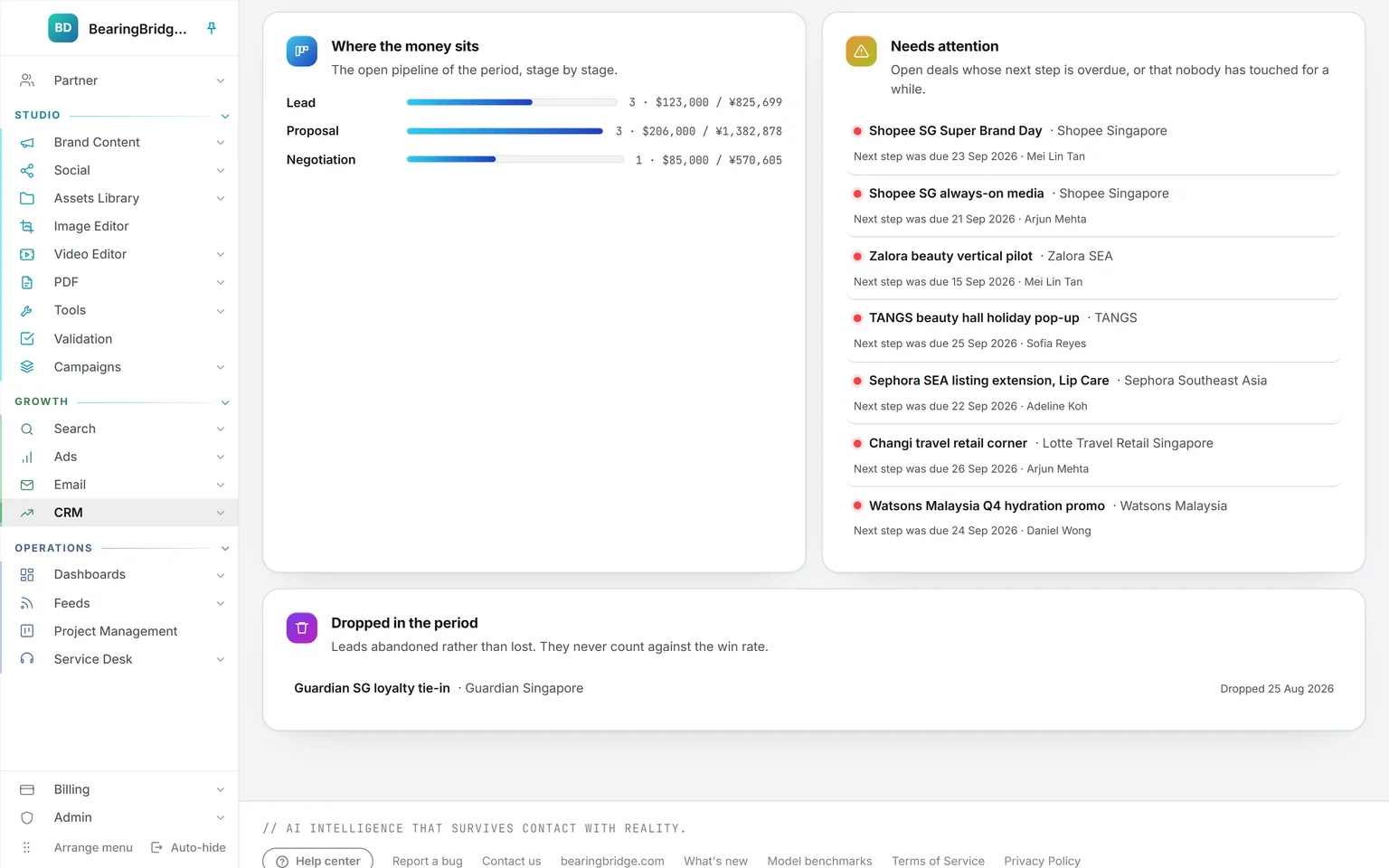Collapse the OPERATIONS section
1389x868 pixels.
click(x=225, y=549)
